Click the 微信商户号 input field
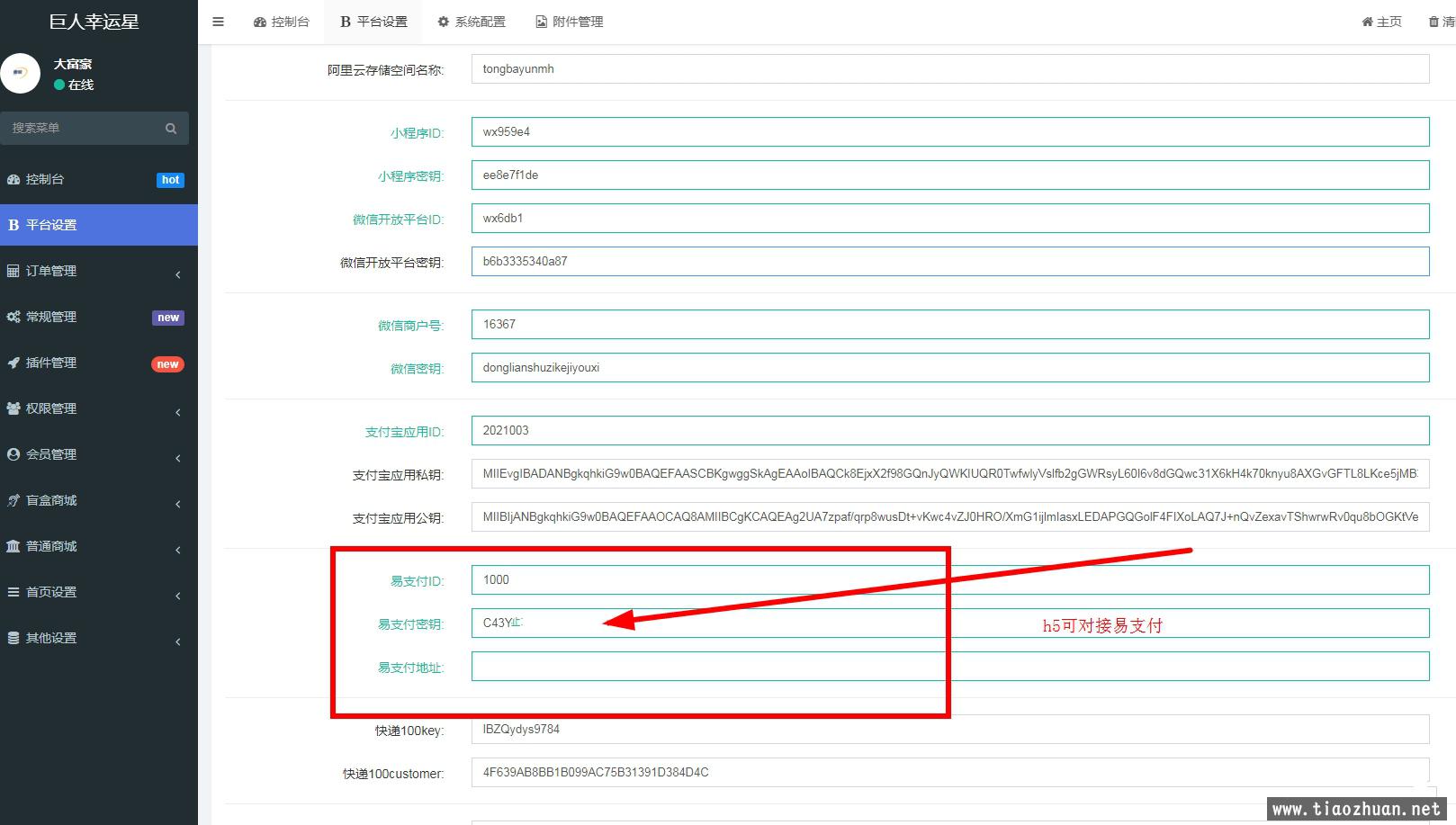 pyautogui.click(x=950, y=325)
